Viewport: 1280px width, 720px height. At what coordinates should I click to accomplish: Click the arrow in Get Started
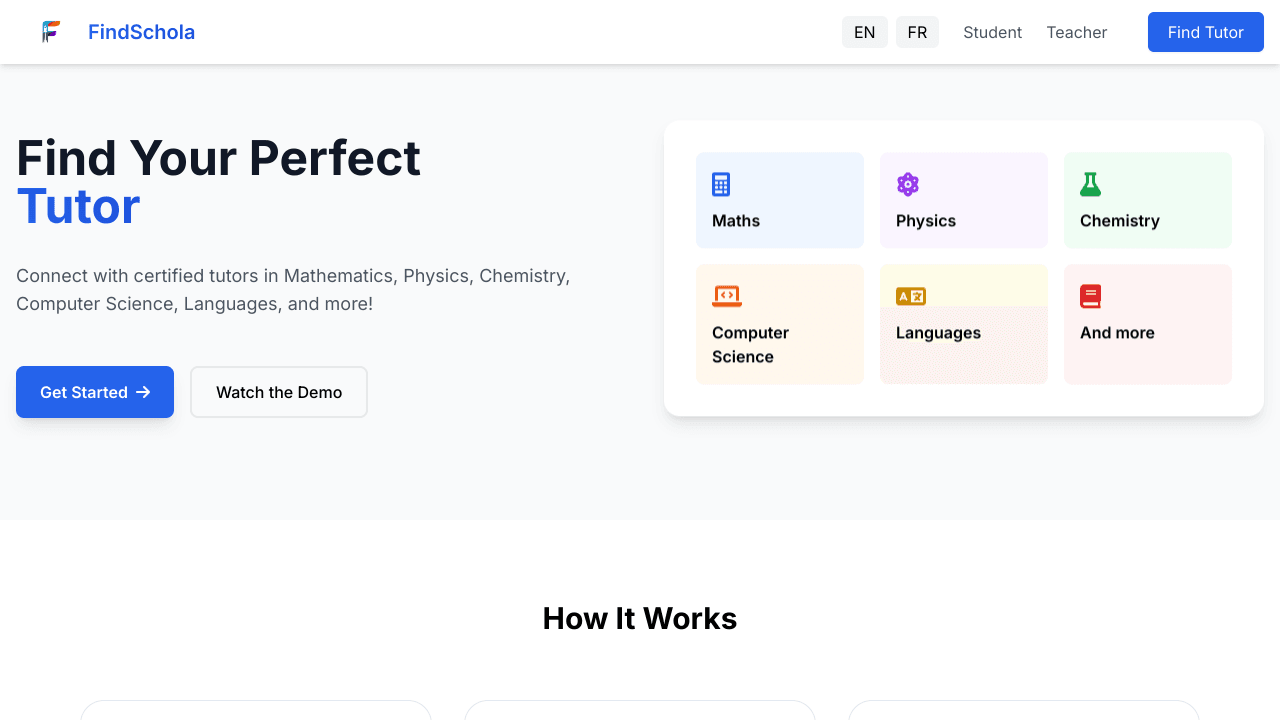pyautogui.click(x=143, y=392)
